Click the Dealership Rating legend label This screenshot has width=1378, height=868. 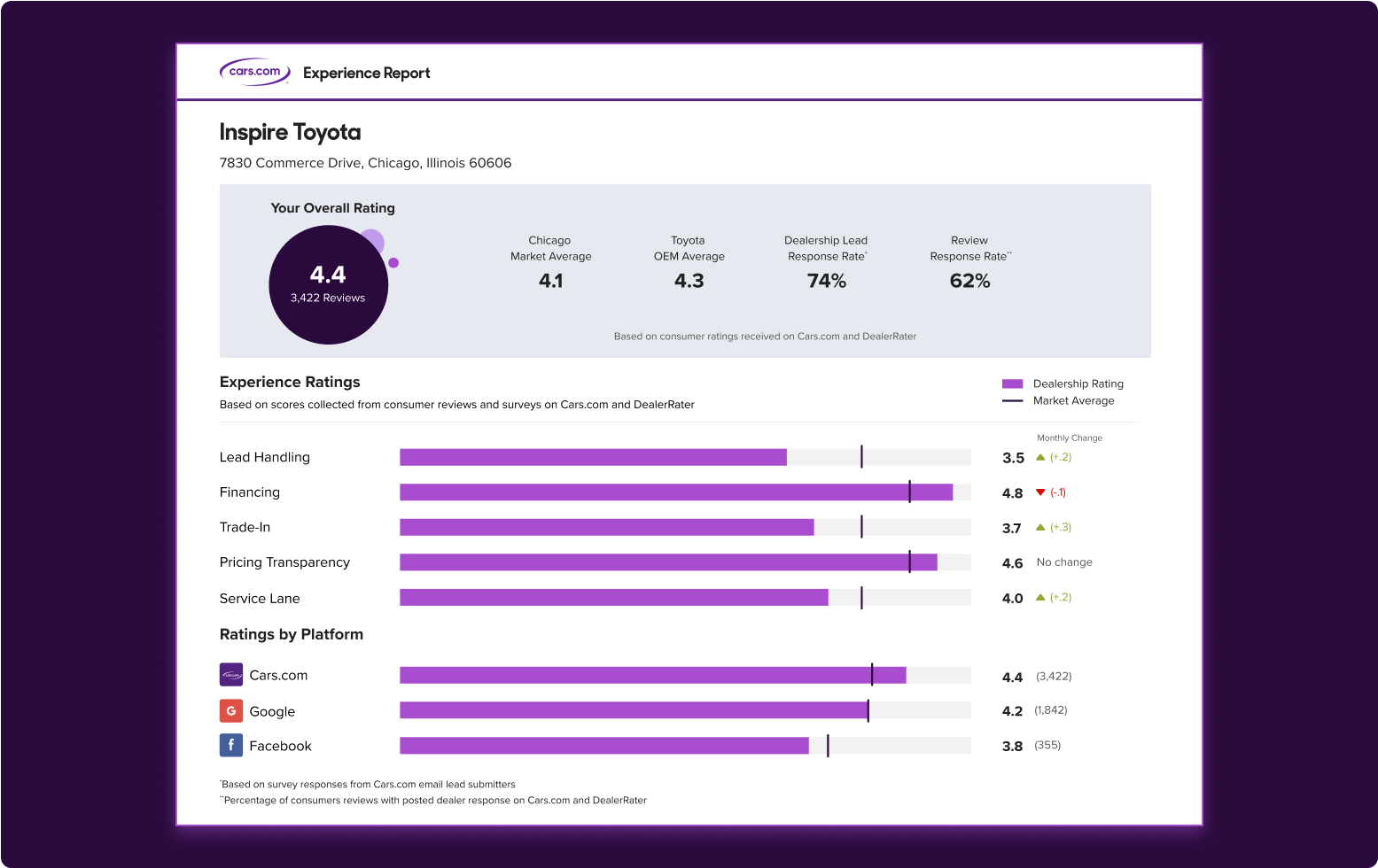coord(1078,384)
